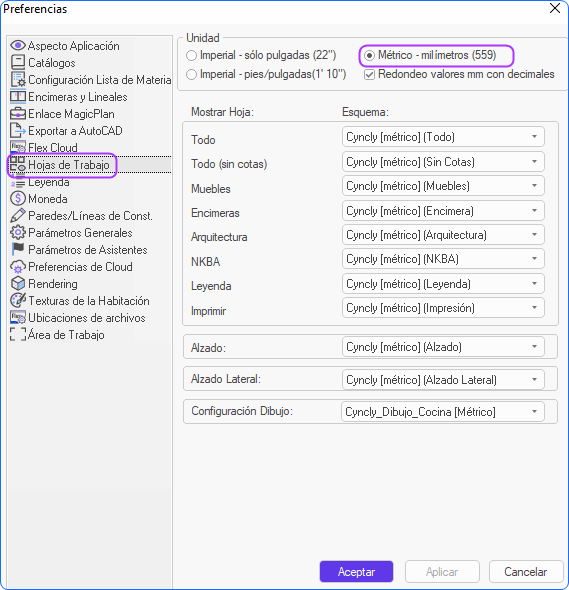This screenshot has width=569, height=590.
Task: Open Aspecto Aplicación preferences
Action: click(74, 46)
